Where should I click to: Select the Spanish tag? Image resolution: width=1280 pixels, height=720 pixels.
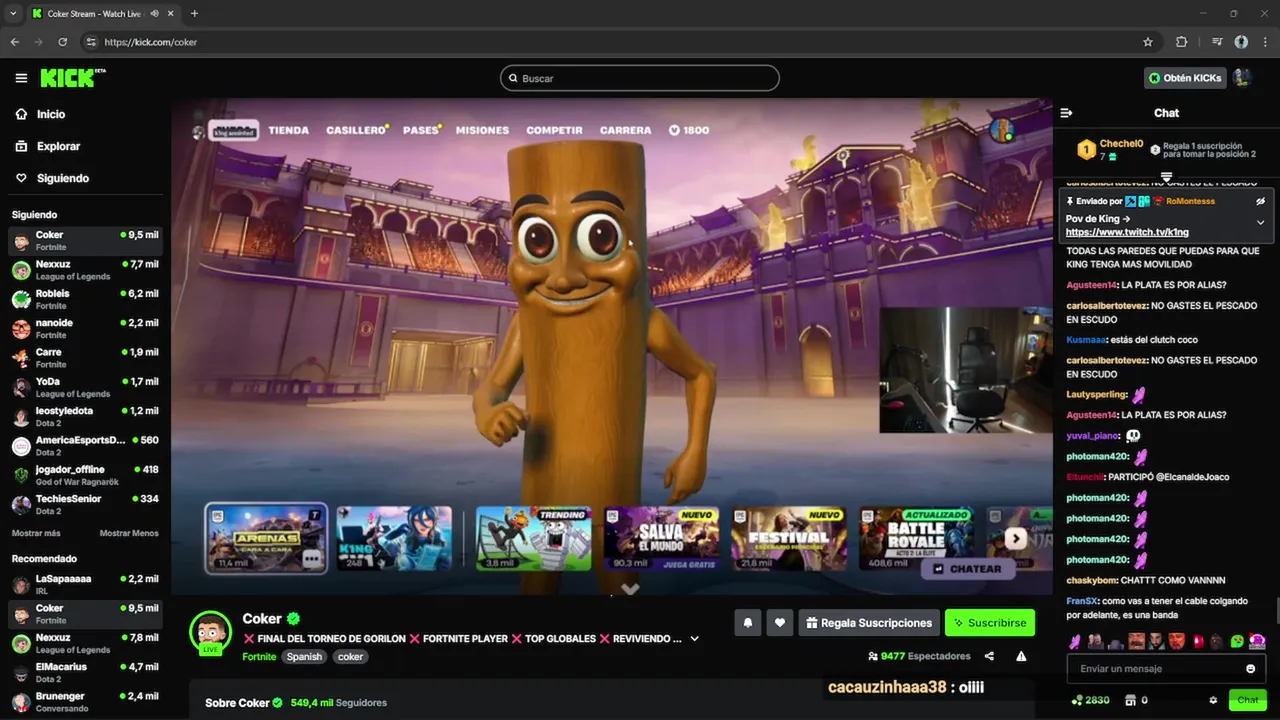(304, 657)
